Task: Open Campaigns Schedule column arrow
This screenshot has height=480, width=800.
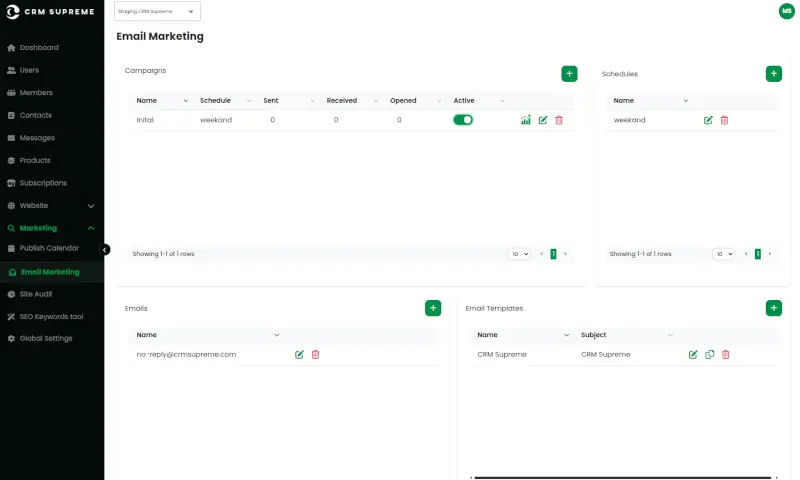Action: coord(248,101)
